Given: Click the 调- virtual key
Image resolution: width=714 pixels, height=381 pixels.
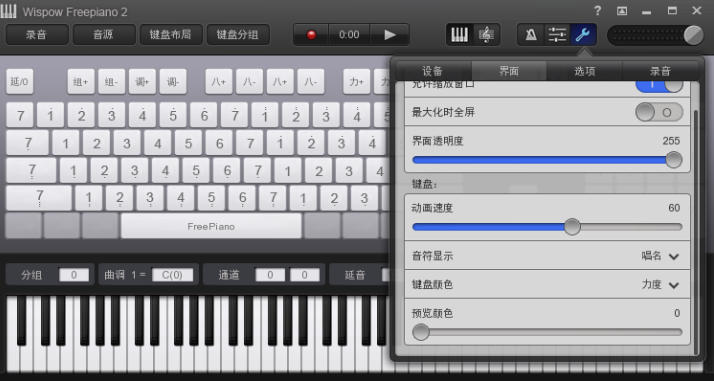Looking at the screenshot, I should click(x=173, y=82).
